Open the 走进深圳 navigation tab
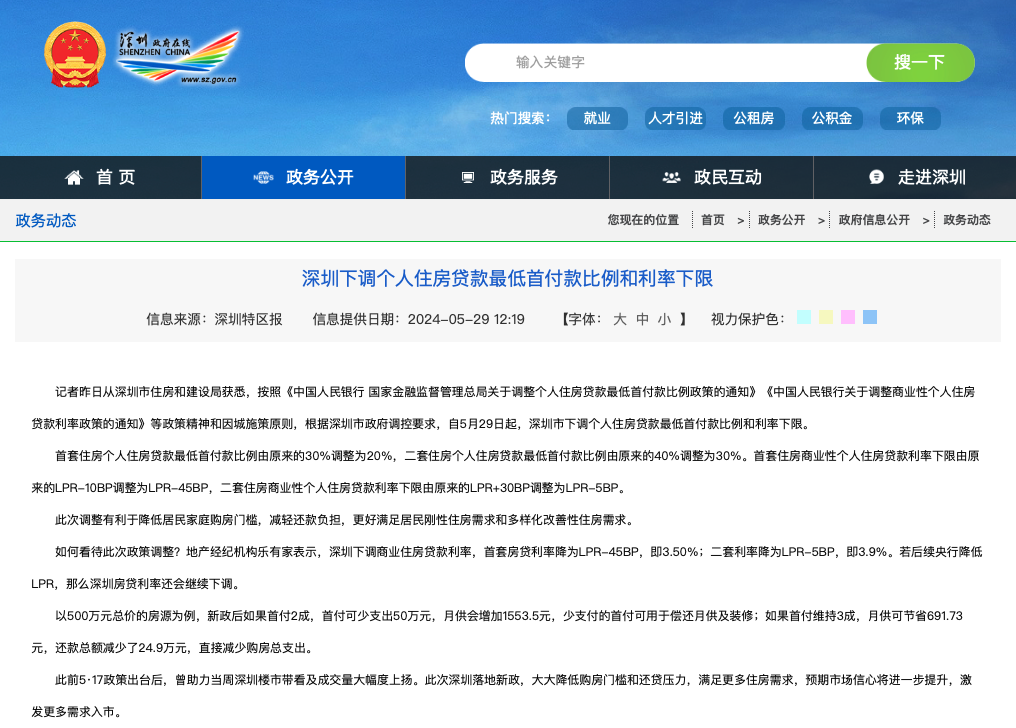 coord(914,177)
